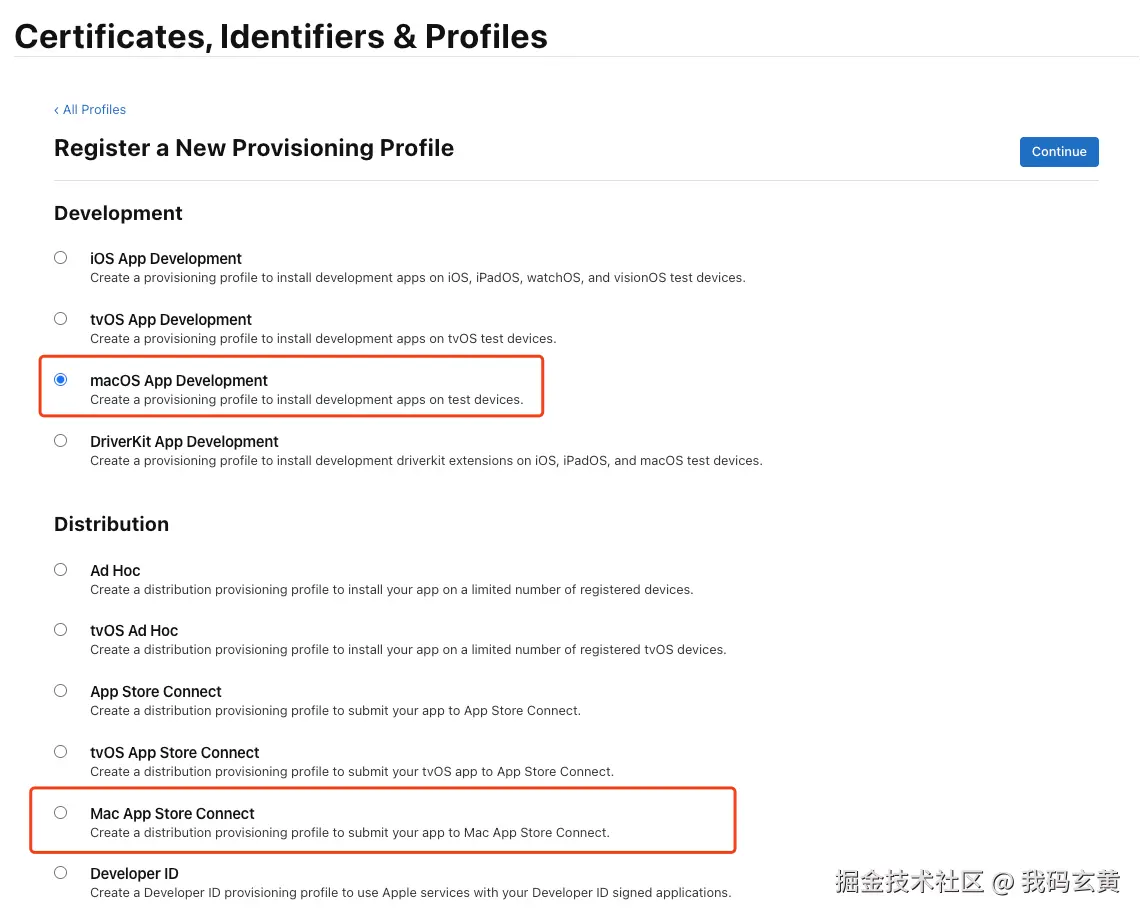This screenshot has width=1145, height=920.
Task: Choose tvOS Ad Hoc radio button
Action: coord(61,630)
